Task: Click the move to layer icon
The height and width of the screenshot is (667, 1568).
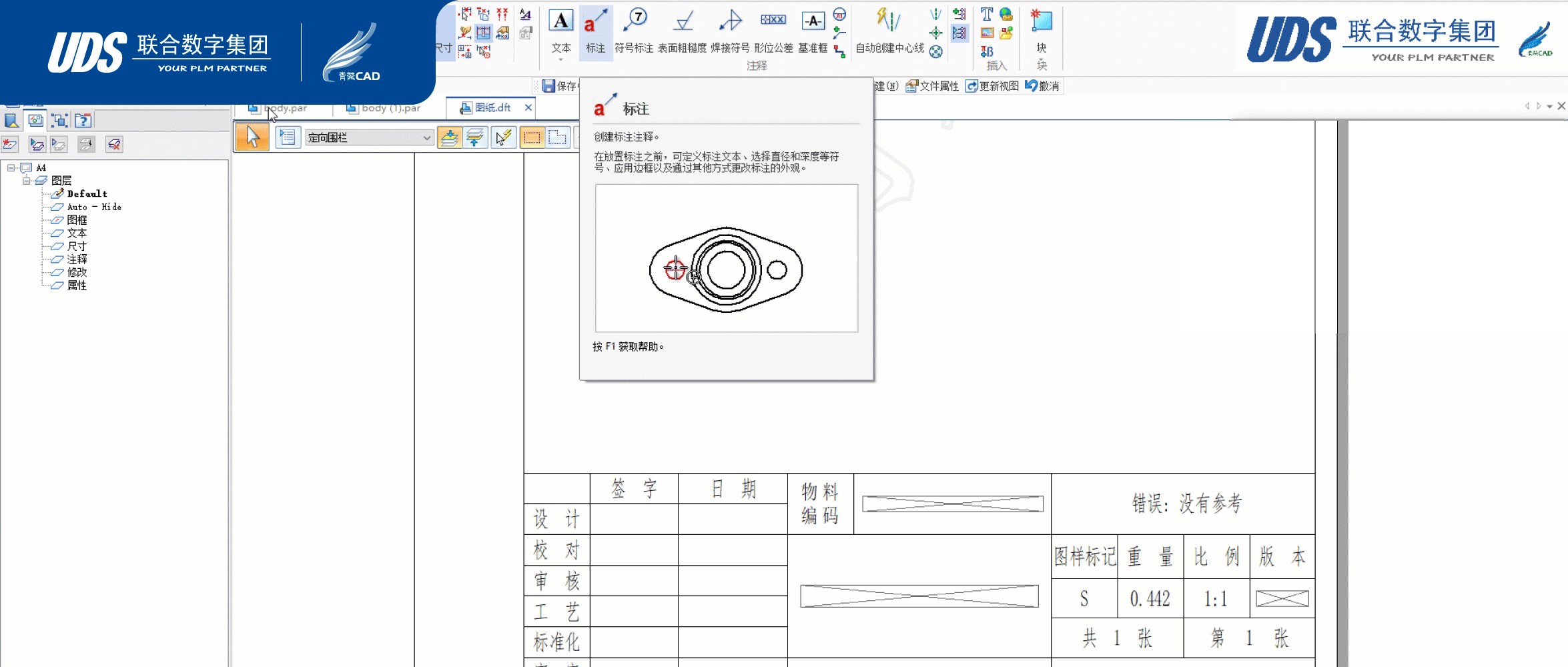Action: pyautogui.click(x=86, y=144)
